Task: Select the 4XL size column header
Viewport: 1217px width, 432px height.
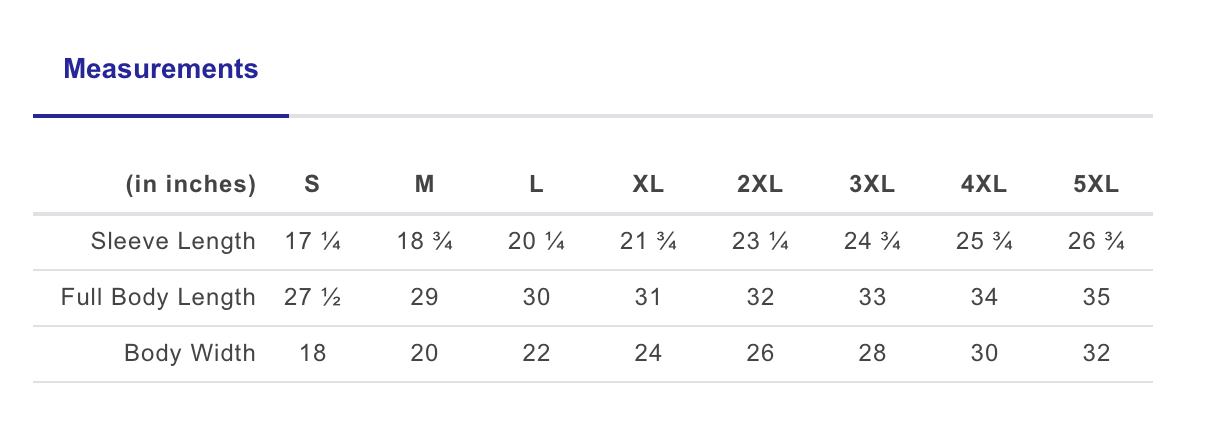Action: [984, 185]
